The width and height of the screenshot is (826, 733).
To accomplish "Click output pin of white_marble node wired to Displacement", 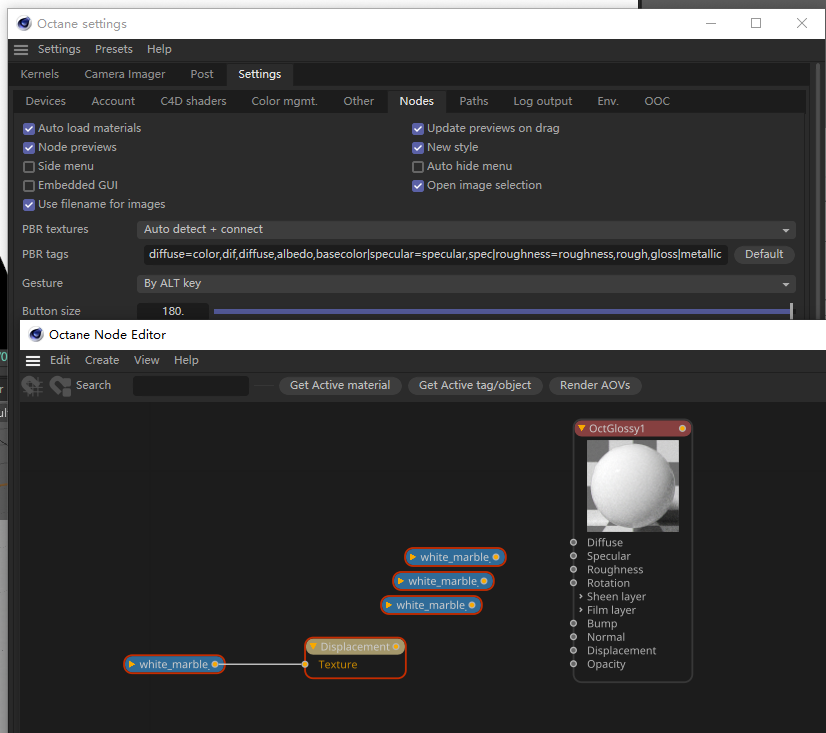I will click(x=215, y=664).
